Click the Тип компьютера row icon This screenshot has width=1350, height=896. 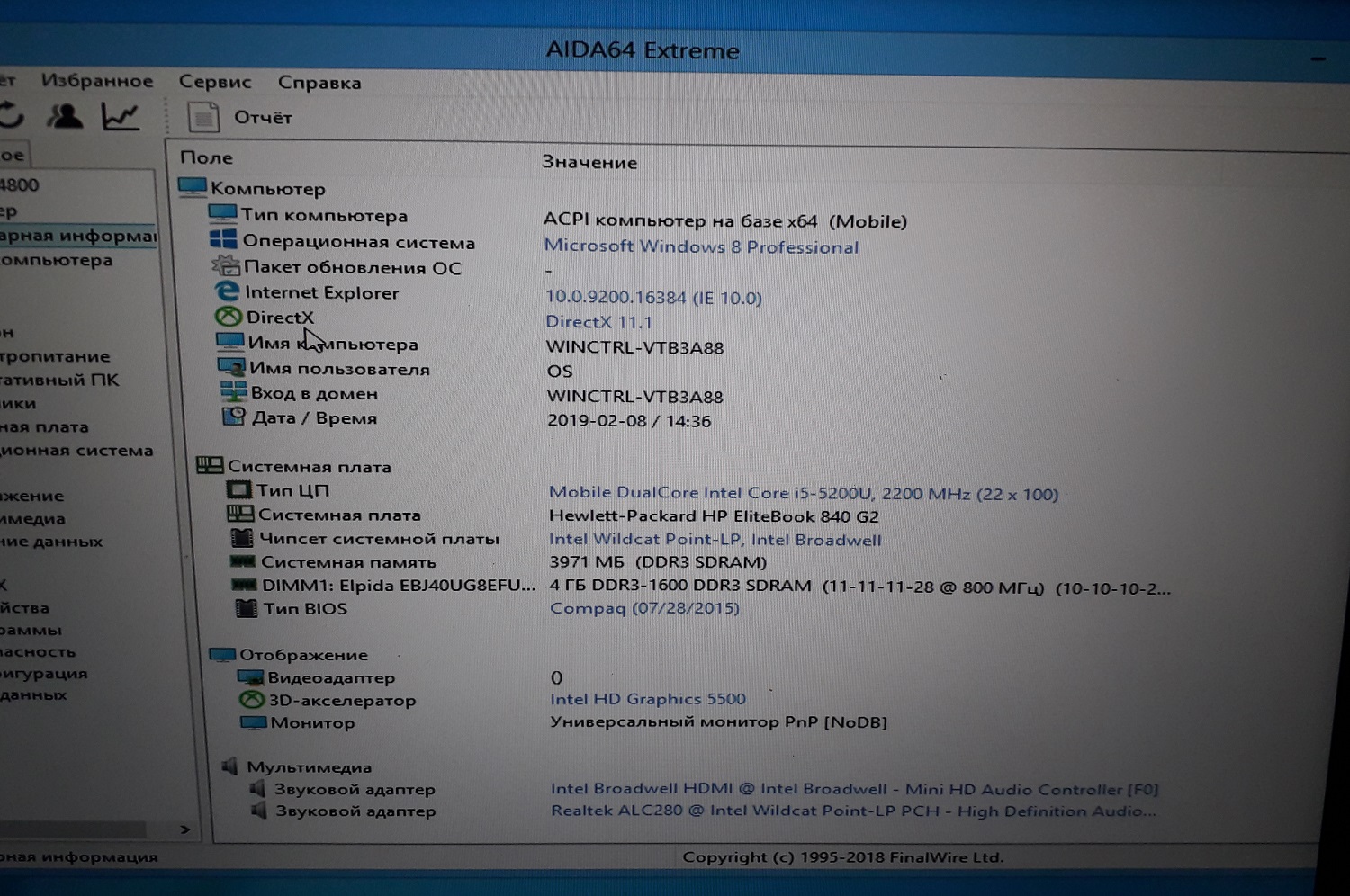pos(222,213)
